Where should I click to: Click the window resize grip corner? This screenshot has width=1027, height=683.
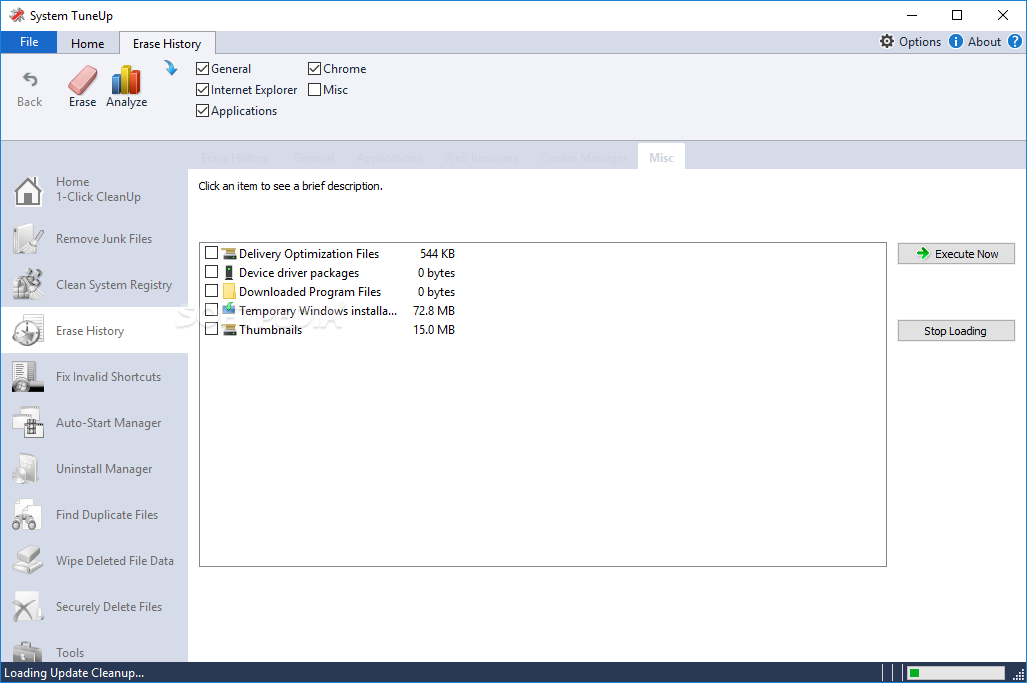pyautogui.click(x=1018, y=674)
